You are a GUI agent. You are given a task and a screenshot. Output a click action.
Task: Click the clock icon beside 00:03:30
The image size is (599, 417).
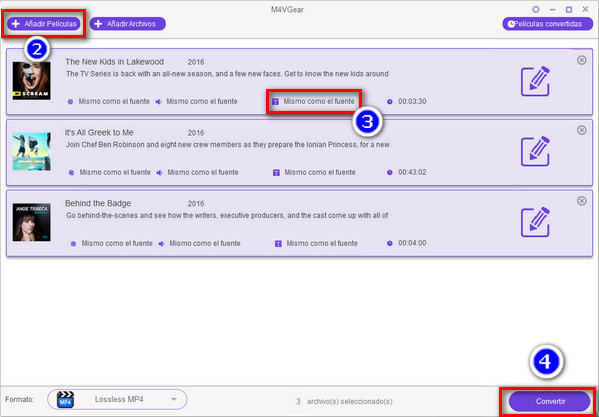pyautogui.click(x=390, y=102)
